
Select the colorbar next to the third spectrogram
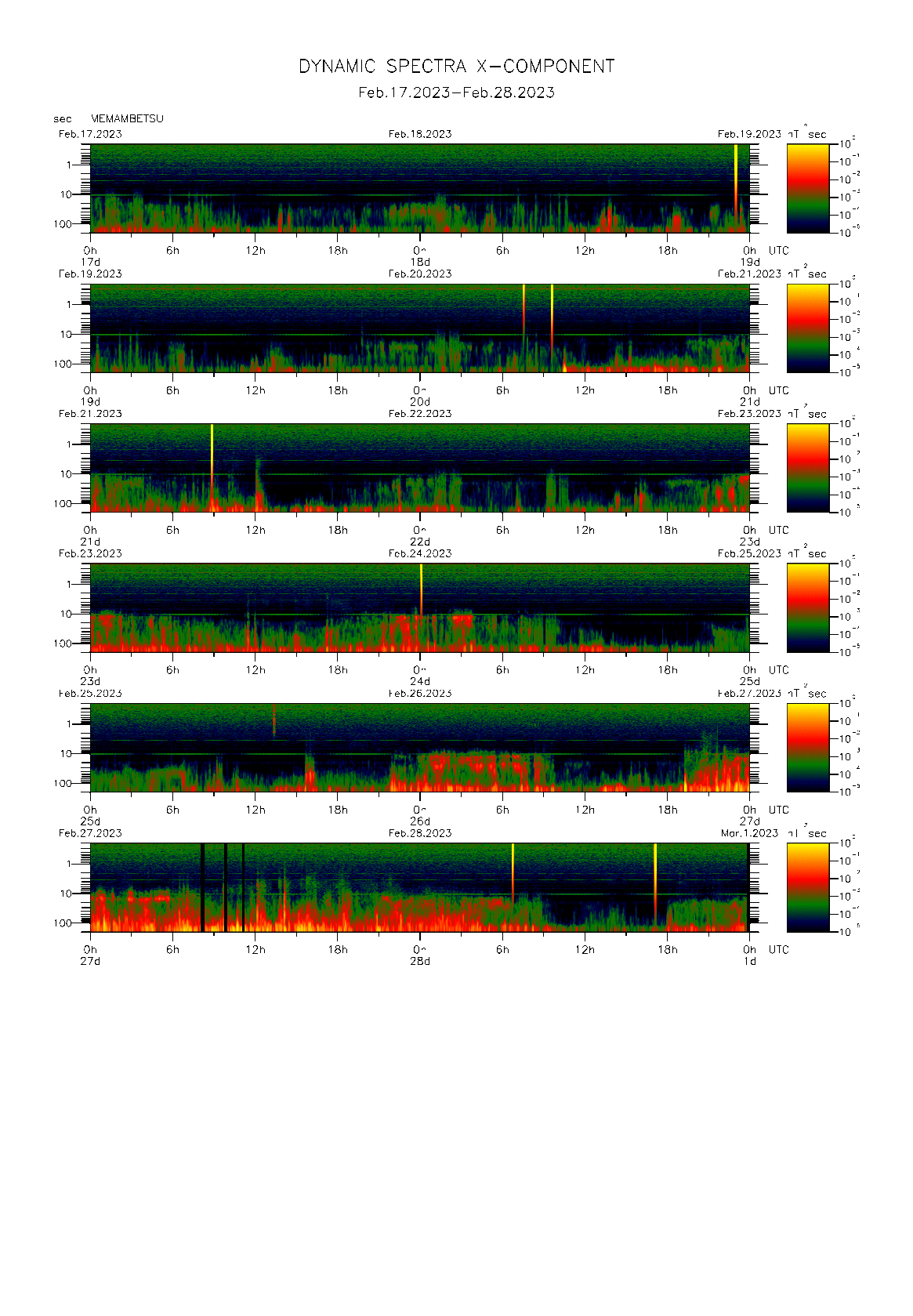click(x=807, y=468)
